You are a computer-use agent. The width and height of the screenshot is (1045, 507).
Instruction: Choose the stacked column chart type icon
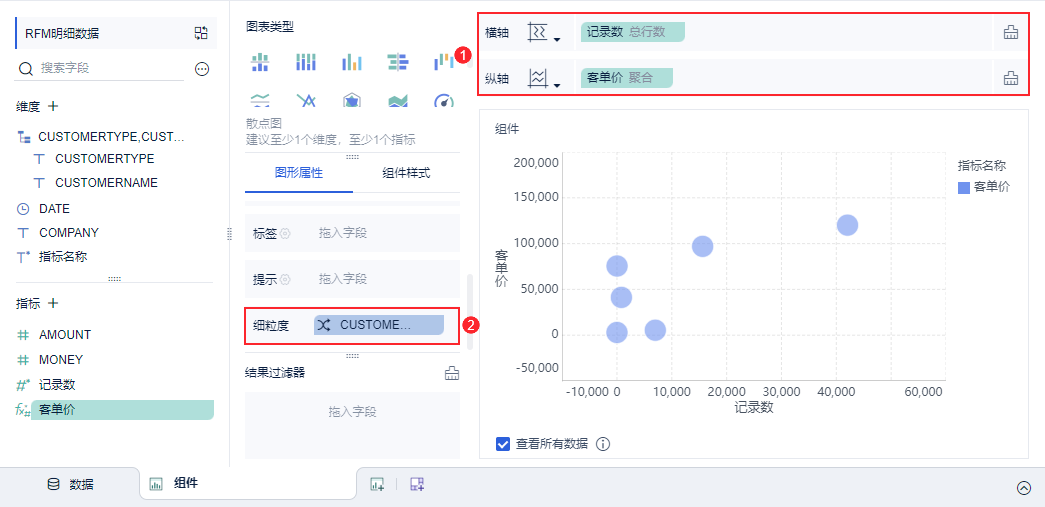tap(305, 63)
